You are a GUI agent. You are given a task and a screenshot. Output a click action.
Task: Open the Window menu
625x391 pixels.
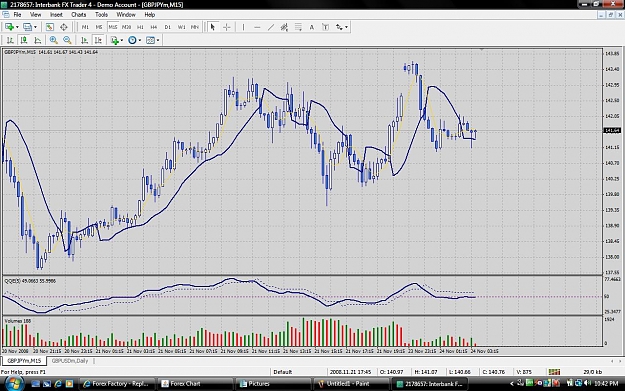tap(126, 15)
